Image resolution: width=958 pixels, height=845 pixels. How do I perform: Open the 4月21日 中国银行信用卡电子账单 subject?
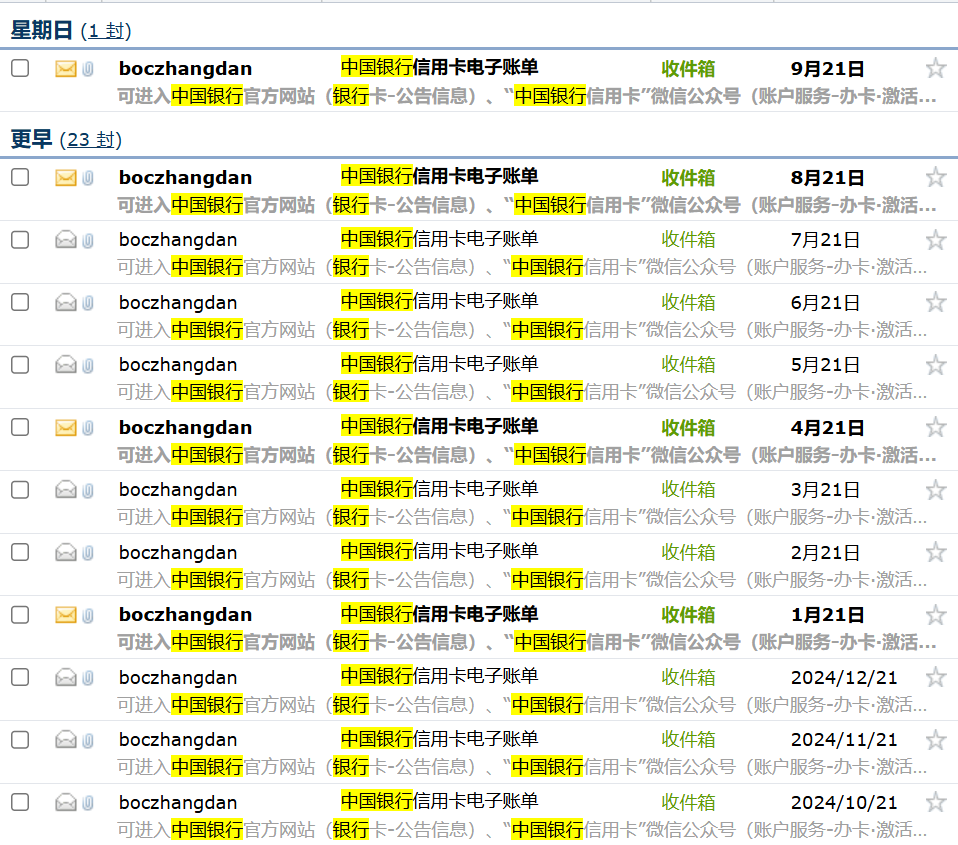coord(439,426)
